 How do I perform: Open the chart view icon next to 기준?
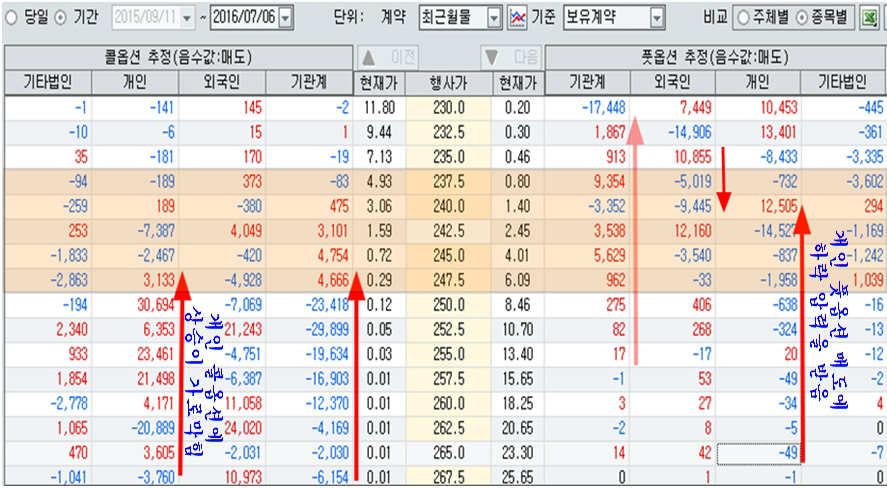click(x=517, y=18)
